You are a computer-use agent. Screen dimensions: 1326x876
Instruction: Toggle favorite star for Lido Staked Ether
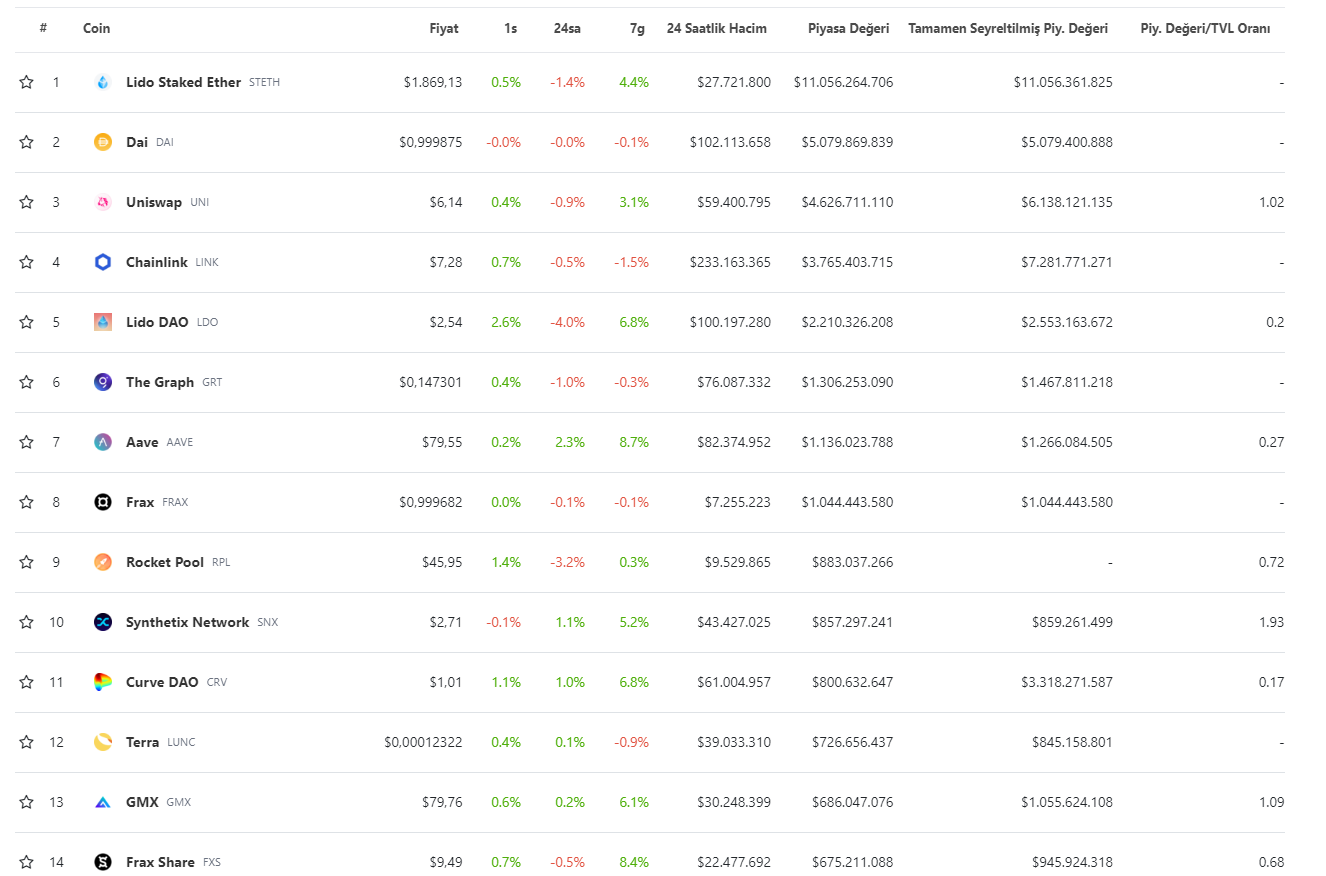[x=27, y=82]
